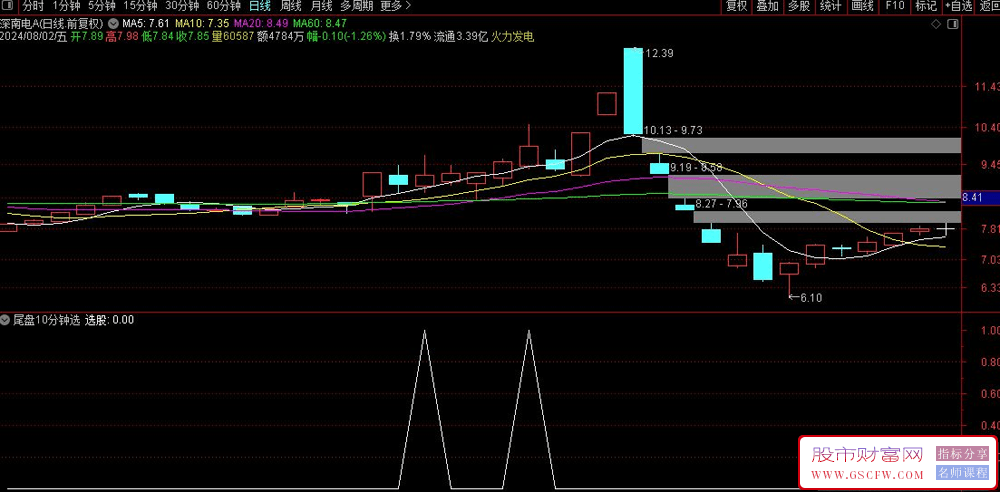Select the 日线 daily chart tab
Image resolution: width=1000 pixels, height=492 pixels.
[260, 6]
